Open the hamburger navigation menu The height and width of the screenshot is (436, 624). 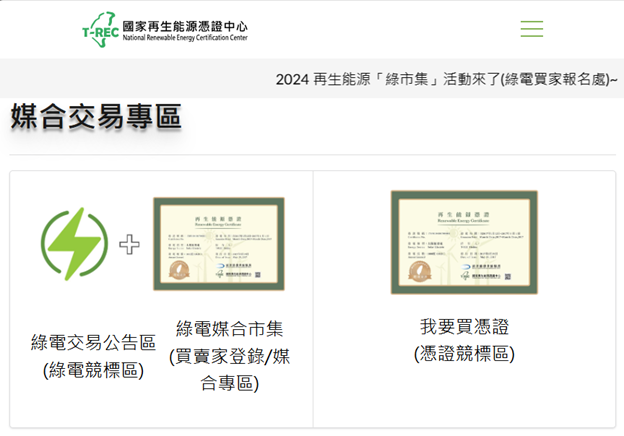[532, 29]
